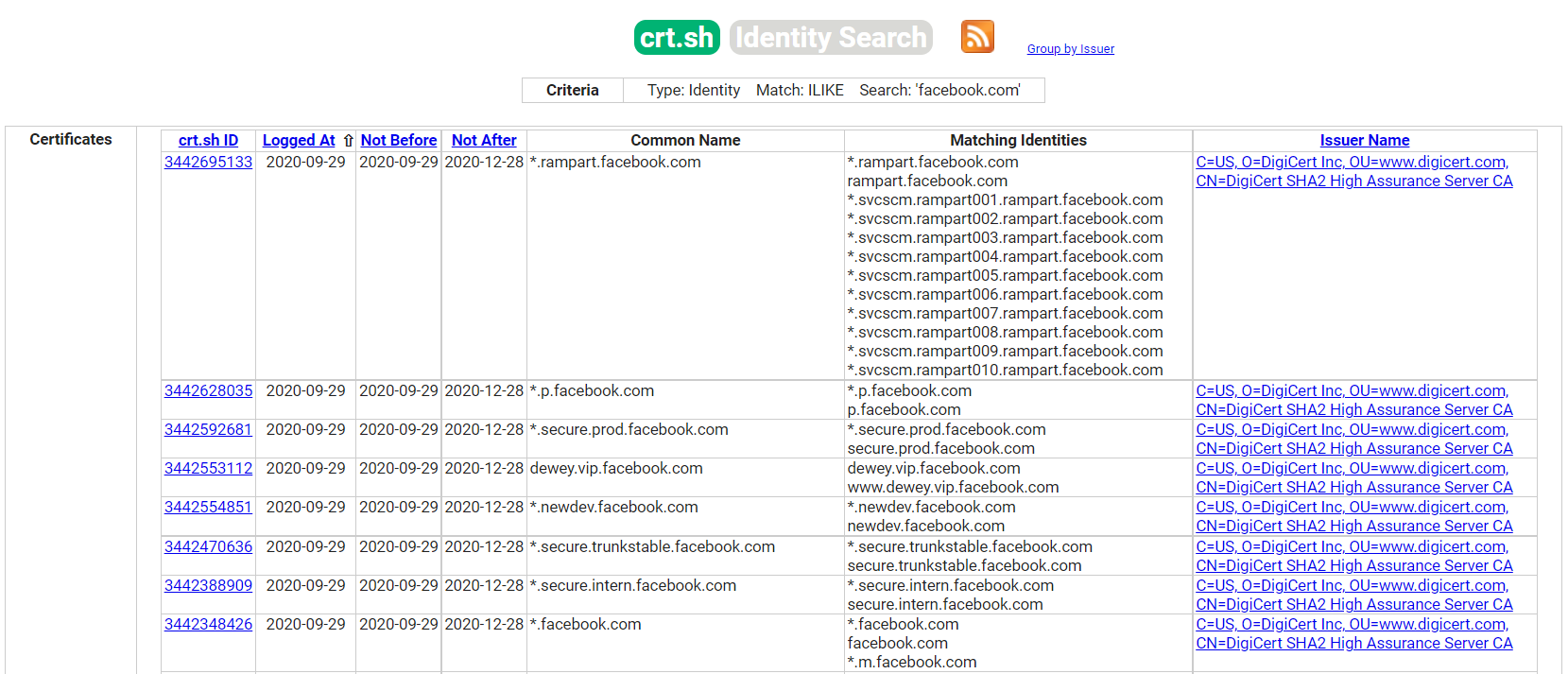Select common name *.rampart.facebook.com
1568x674 pixels.
pyautogui.click(x=615, y=162)
